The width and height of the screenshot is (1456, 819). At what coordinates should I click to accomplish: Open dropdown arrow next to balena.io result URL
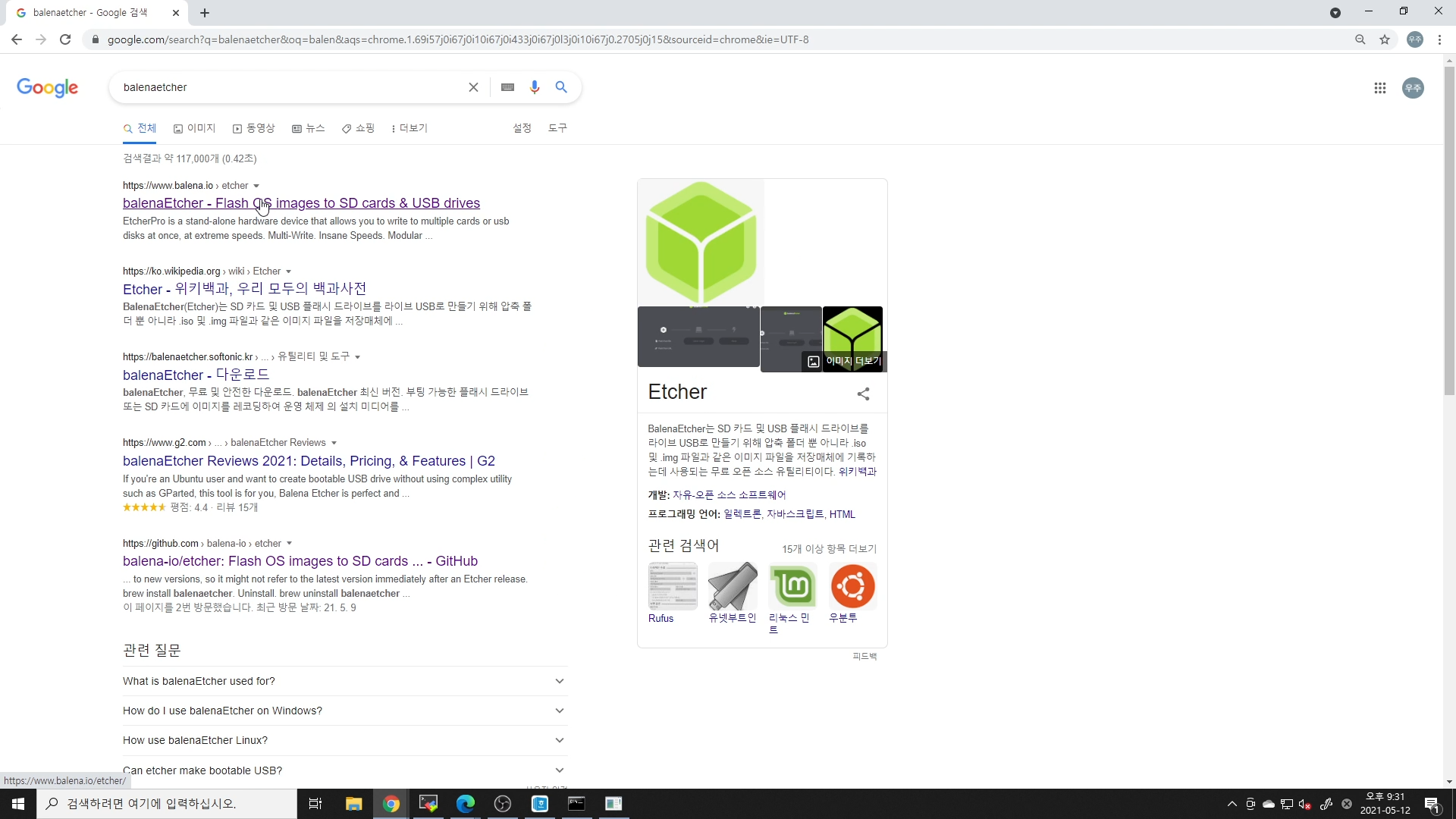pyautogui.click(x=256, y=186)
